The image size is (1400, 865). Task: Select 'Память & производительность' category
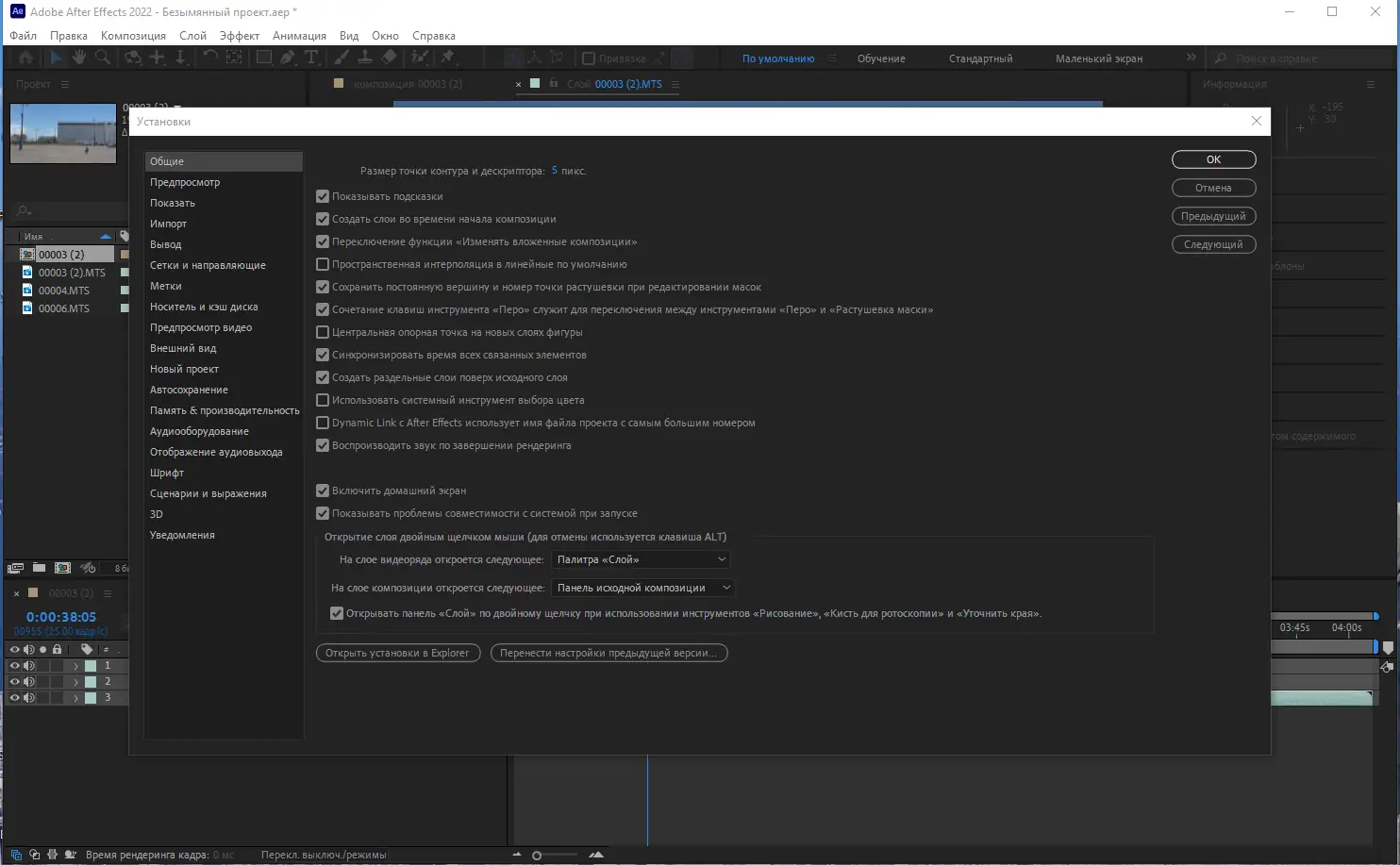pyautogui.click(x=224, y=410)
